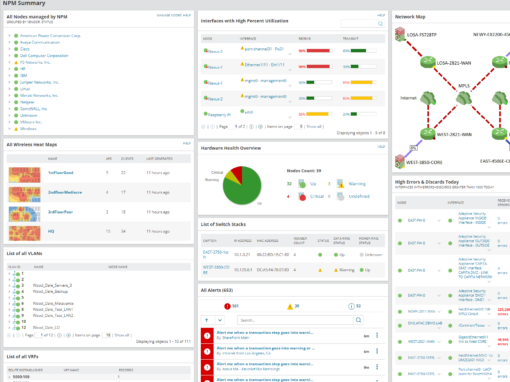The height and width of the screenshot is (382, 510).
Task: Click the Internet cloud icon on map
Action: [428, 98]
